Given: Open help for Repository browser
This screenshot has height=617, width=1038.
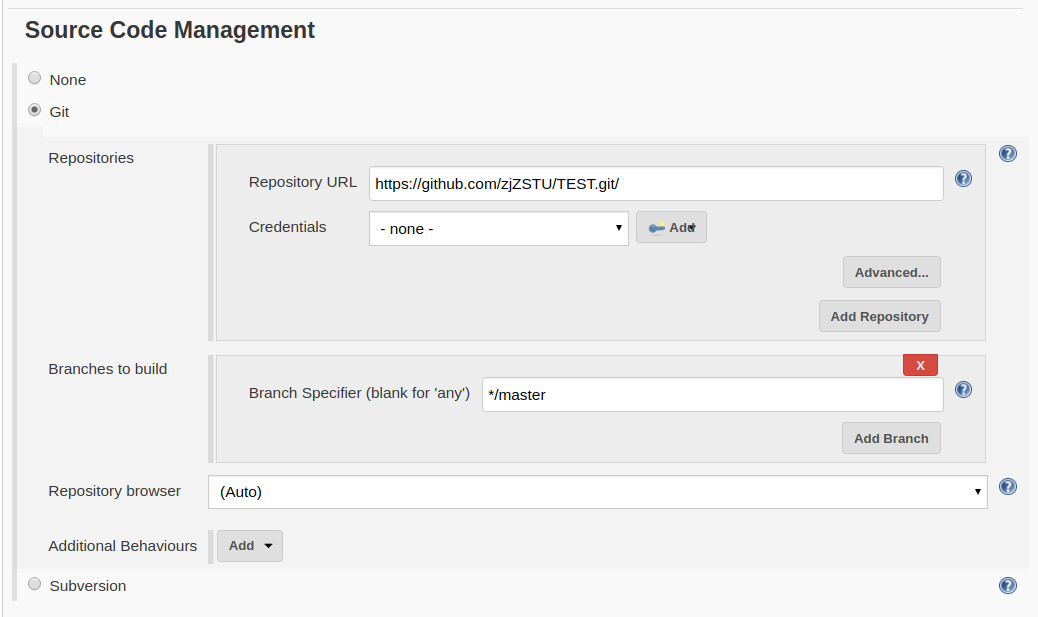Looking at the screenshot, I should [x=1008, y=487].
